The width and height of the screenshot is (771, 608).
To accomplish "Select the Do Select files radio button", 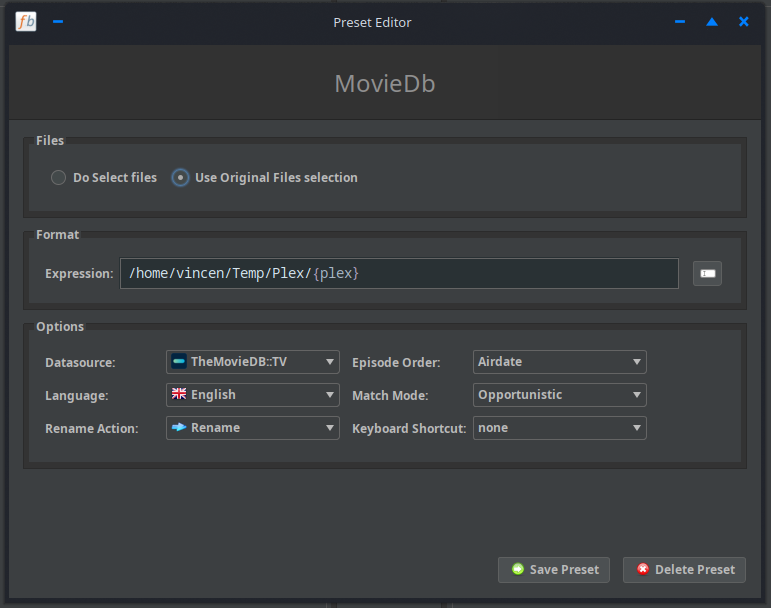I will point(104,177).
